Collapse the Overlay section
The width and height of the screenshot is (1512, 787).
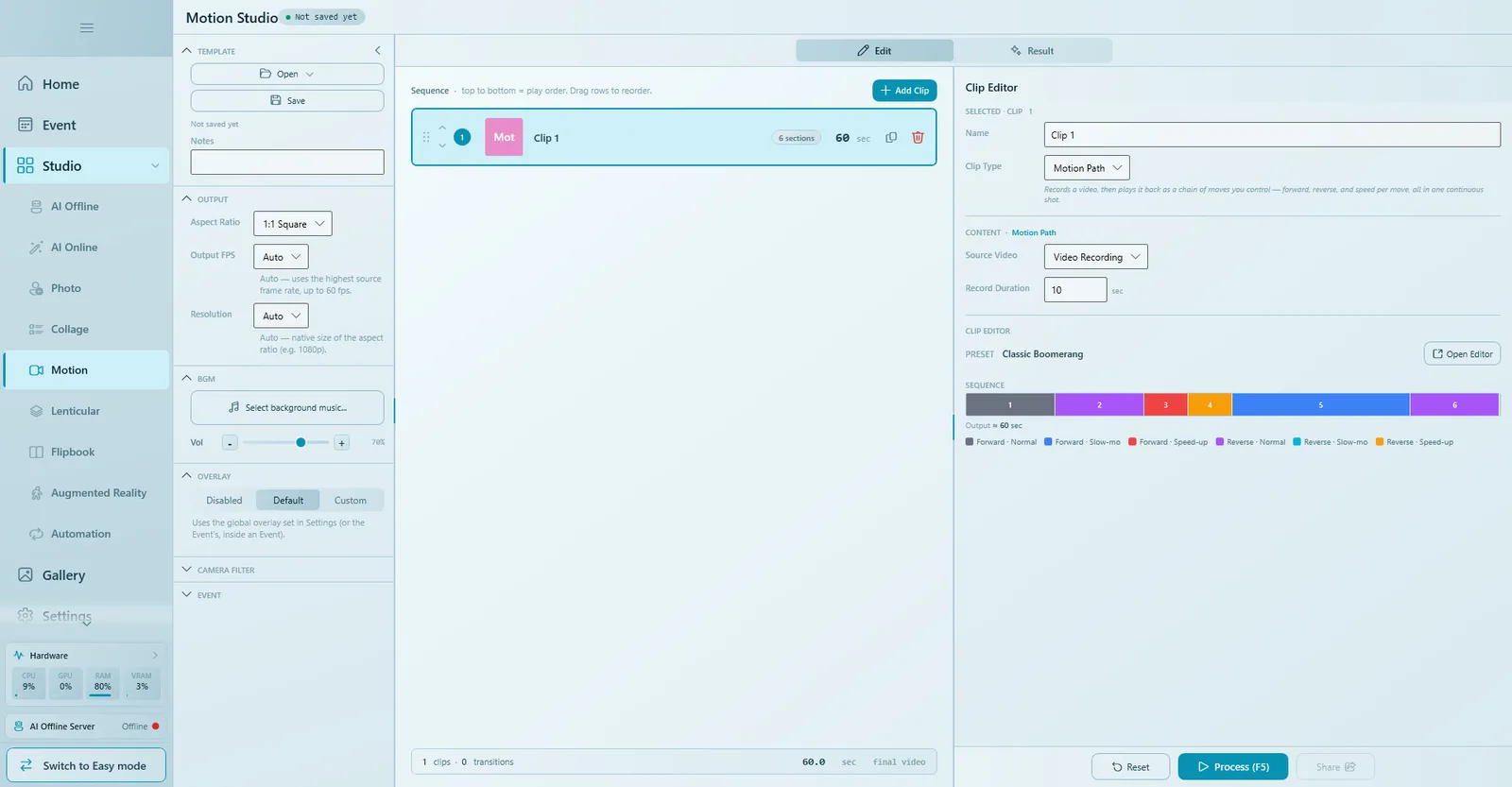click(187, 476)
